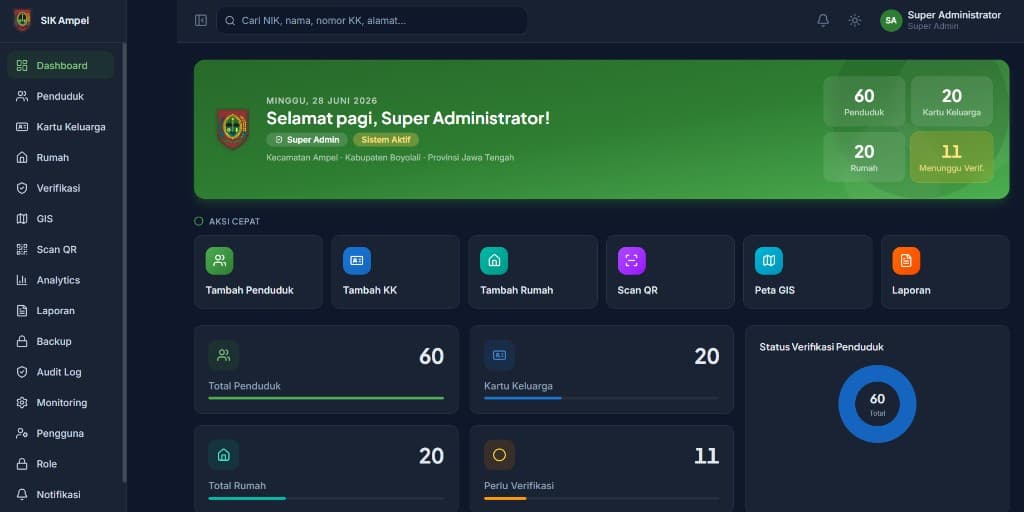Open the notifications bell in the header
This screenshot has height=512, width=1024.
click(x=823, y=20)
